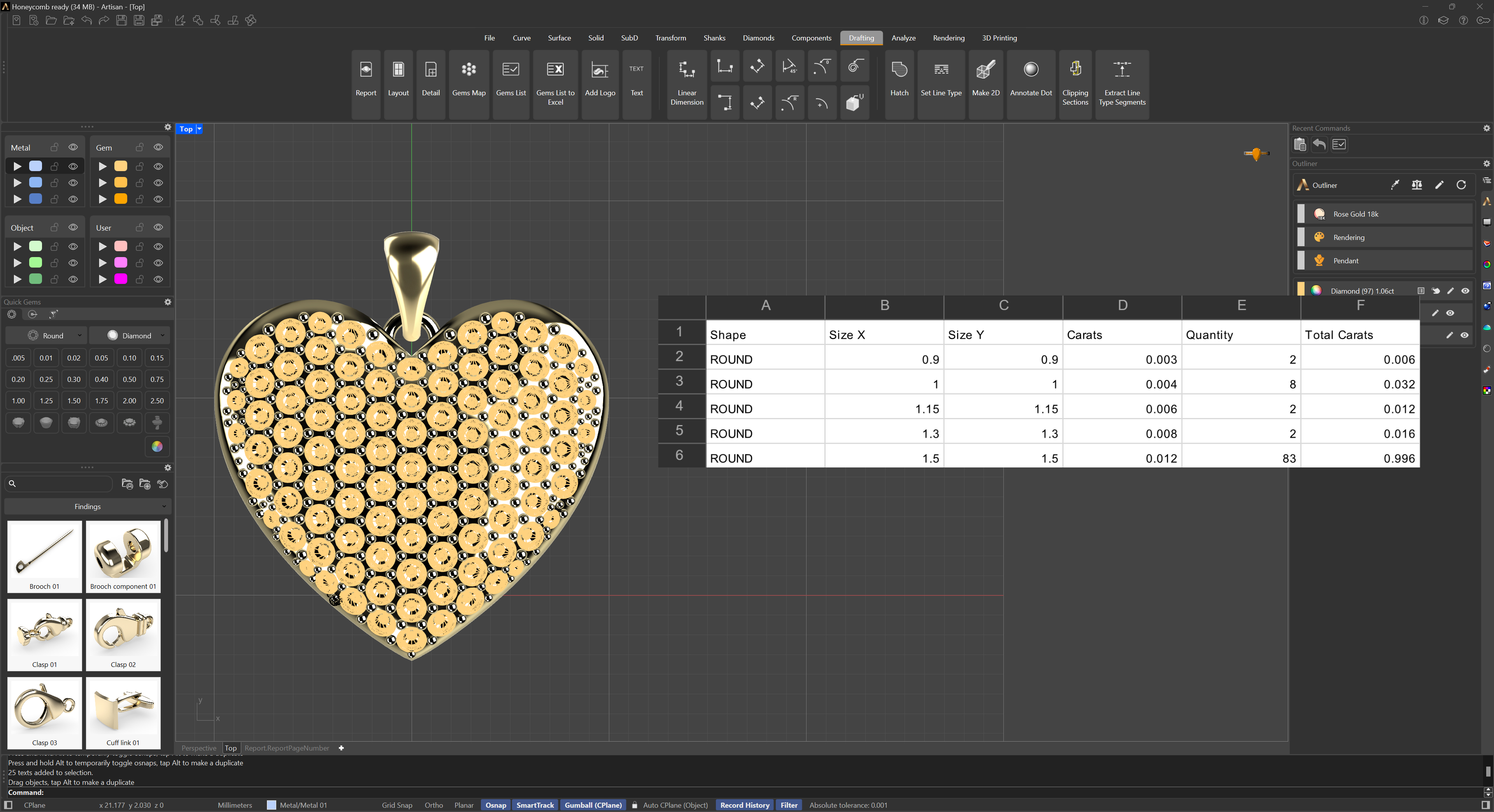Run the Make 2D command

(986, 85)
